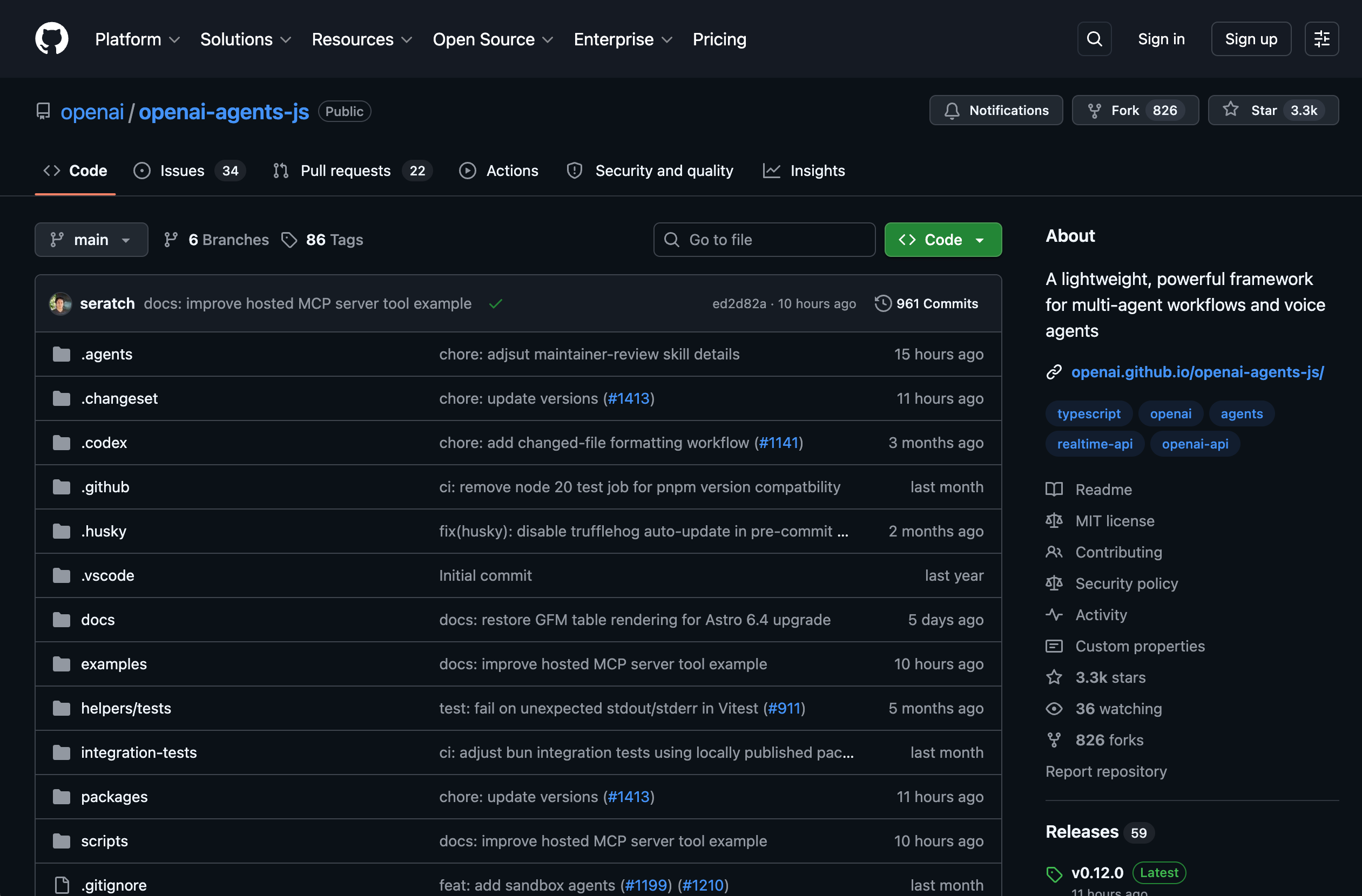Screen dimensions: 1362x896
Task: Open the .gitignore file
Action: (113, 885)
